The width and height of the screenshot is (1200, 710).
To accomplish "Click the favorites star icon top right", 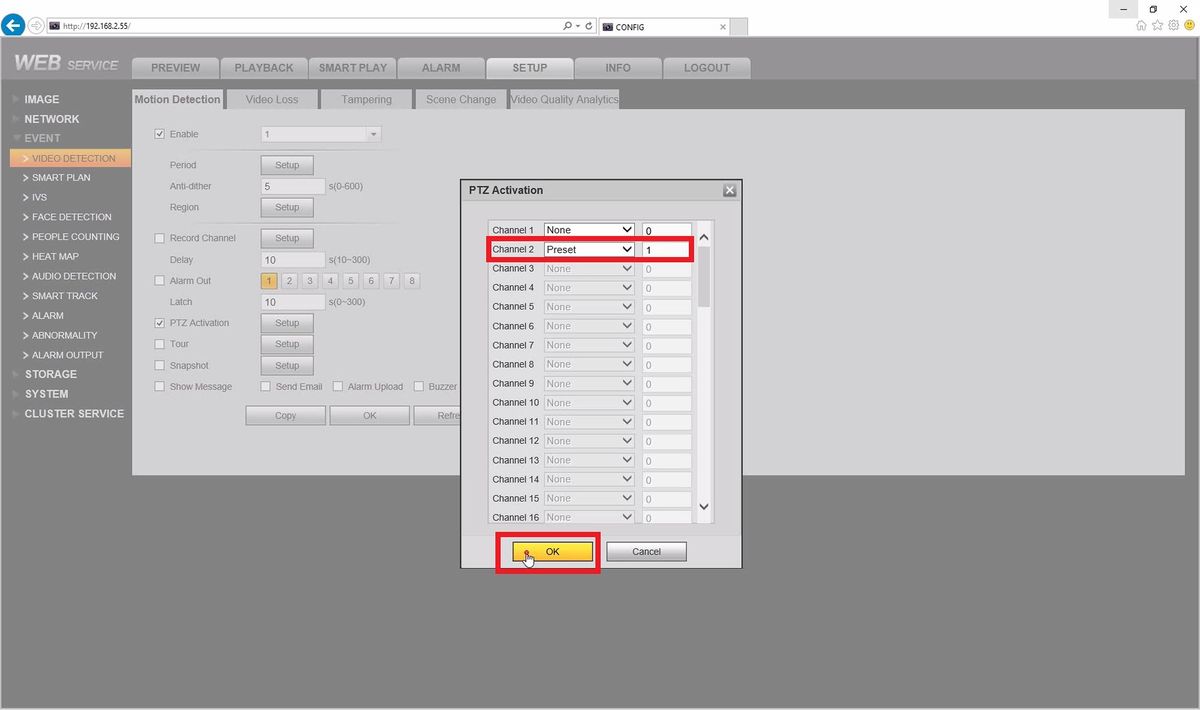I will [1158, 26].
